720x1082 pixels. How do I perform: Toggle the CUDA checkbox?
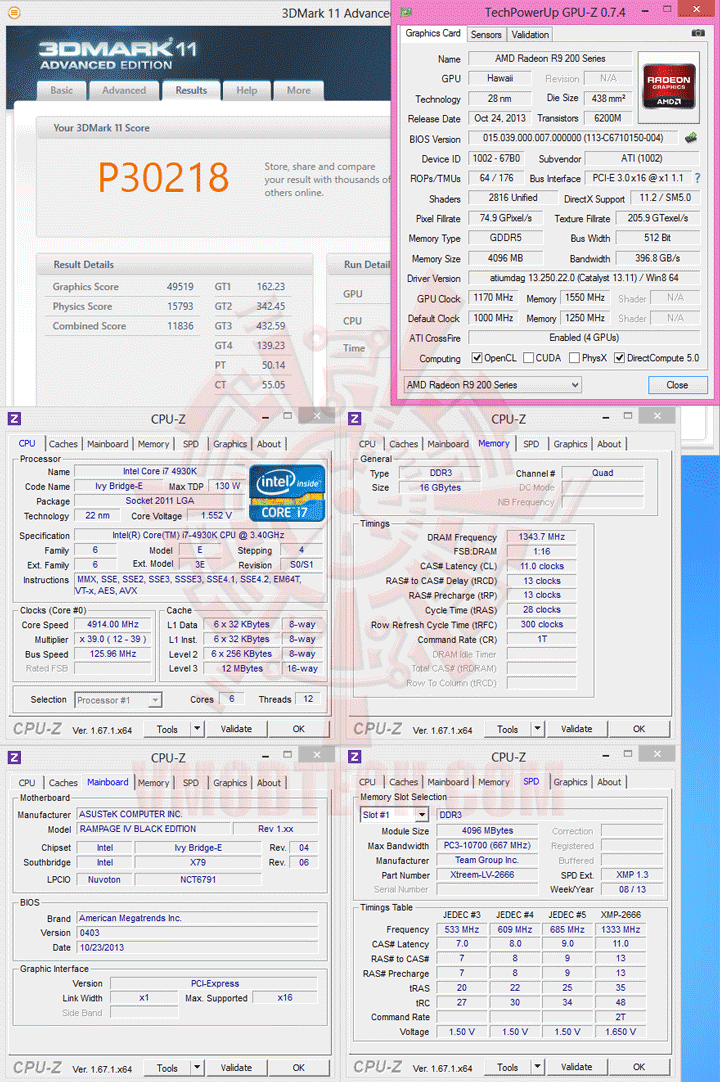[528, 357]
